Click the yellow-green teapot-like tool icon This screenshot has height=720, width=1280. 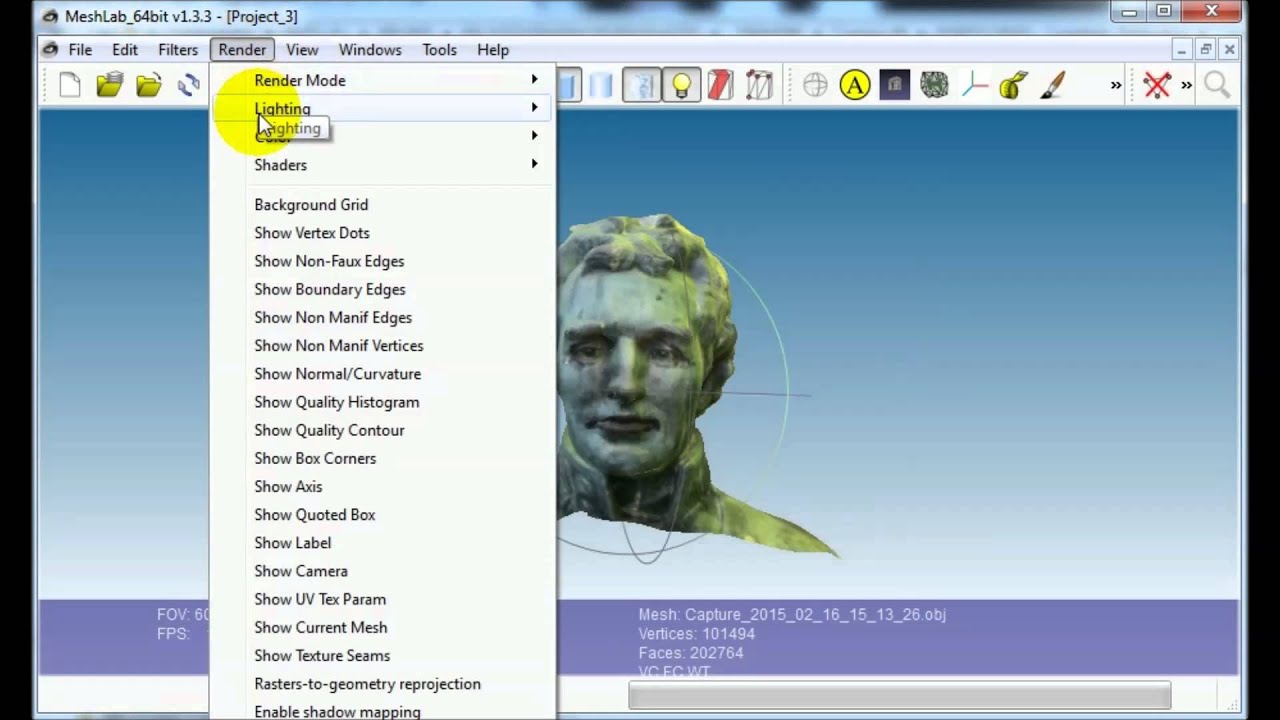[x=1013, y=86]
